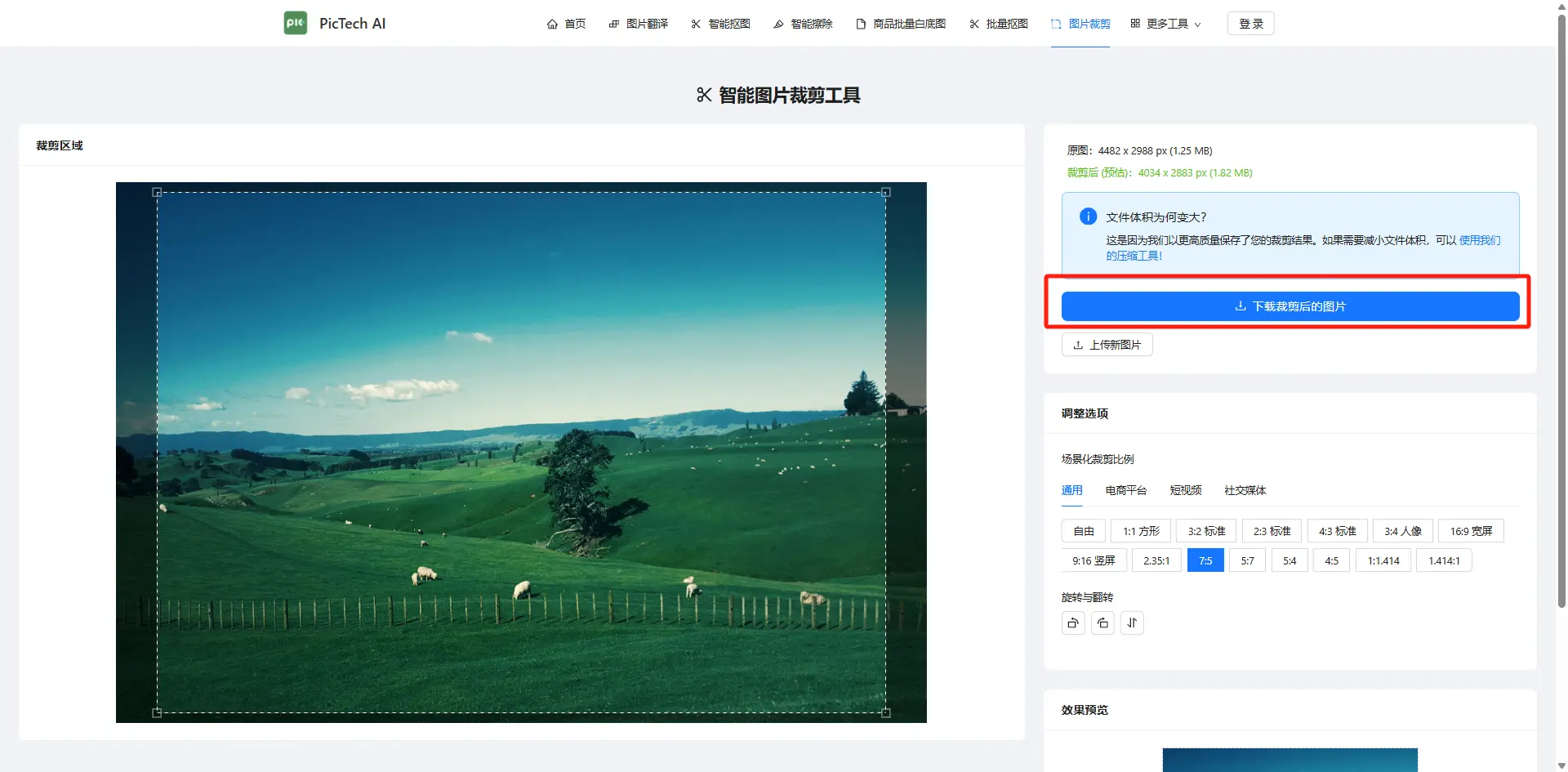This screenshot has height=772, width=1568.
Task: Select 自由 free crop ratio
Action: (x=1084, y=531)
